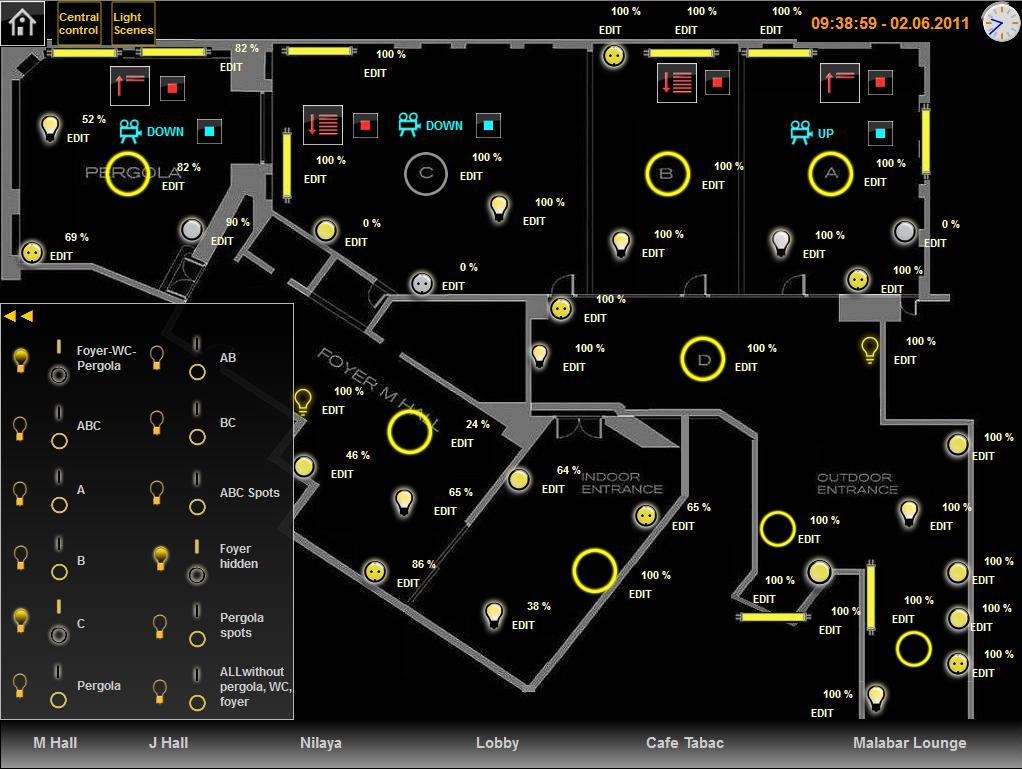Image resolution: width=1022 pixels, height=769 pixels.
Task: Click the wall socket icon at 69%
Action: 32,252
